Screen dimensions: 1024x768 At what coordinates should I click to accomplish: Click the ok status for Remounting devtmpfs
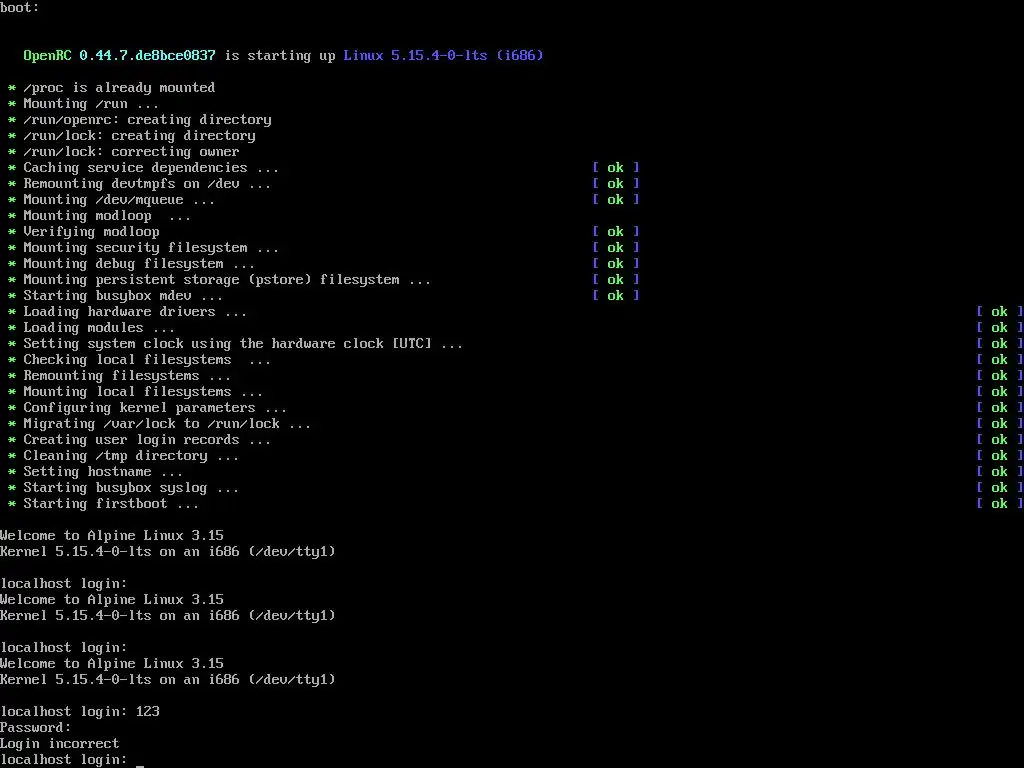[616, 184]
